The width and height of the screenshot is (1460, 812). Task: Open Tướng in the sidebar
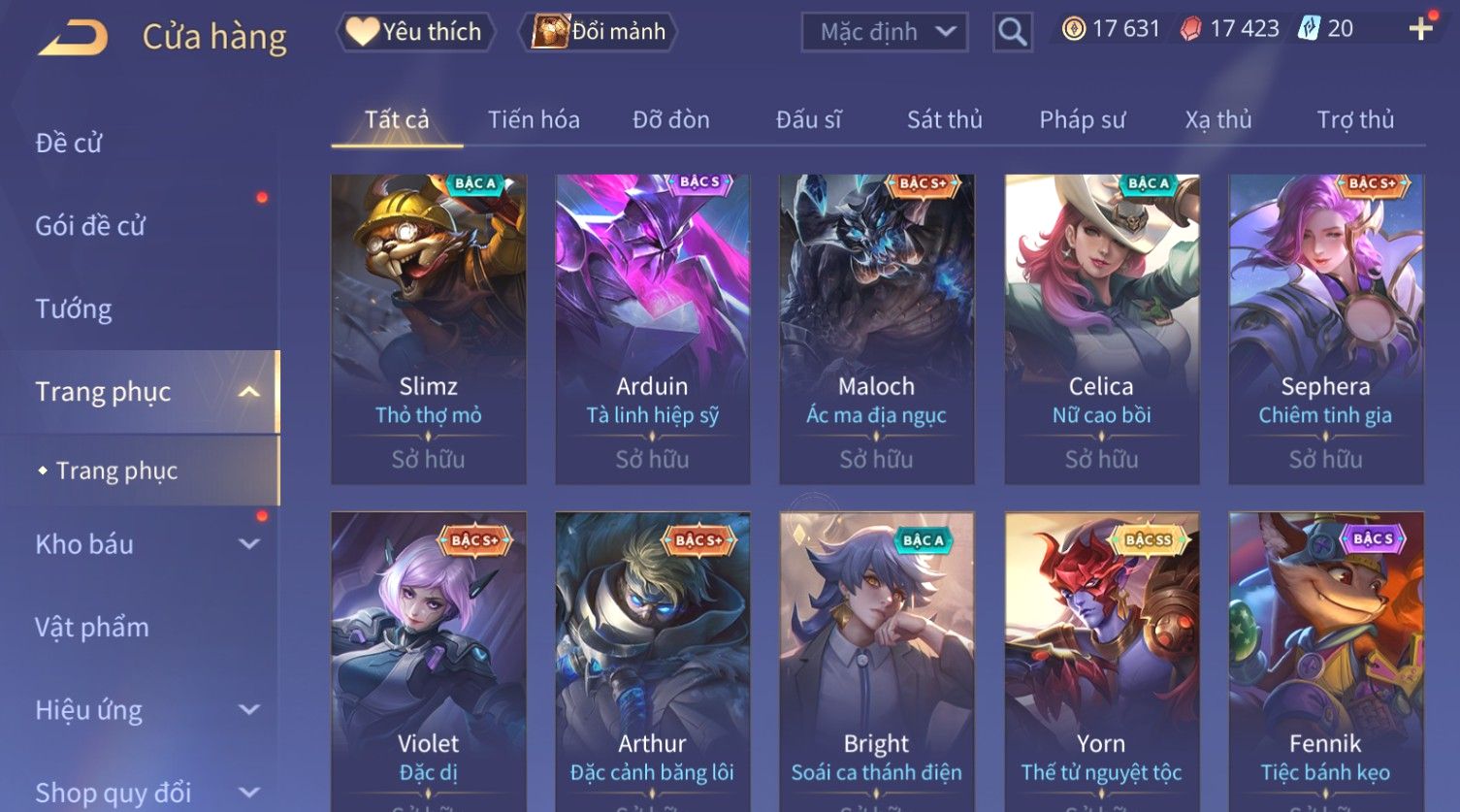point(74,309)
